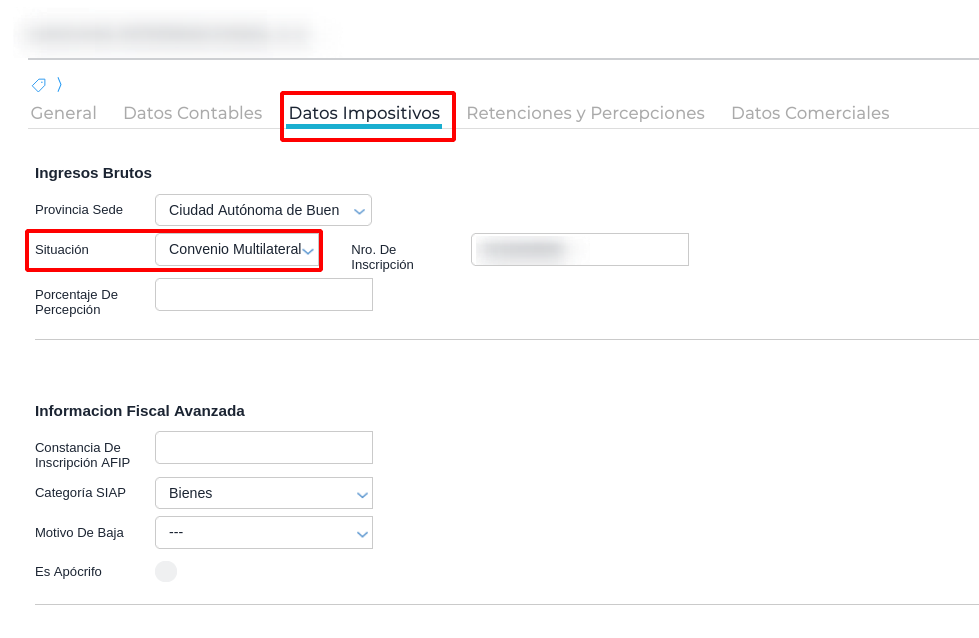Image resolution: width=979 pixels, height=638 pixels.
Task: Click the Constancia De Inscripción AFIP field
Action: coord(263,447)
